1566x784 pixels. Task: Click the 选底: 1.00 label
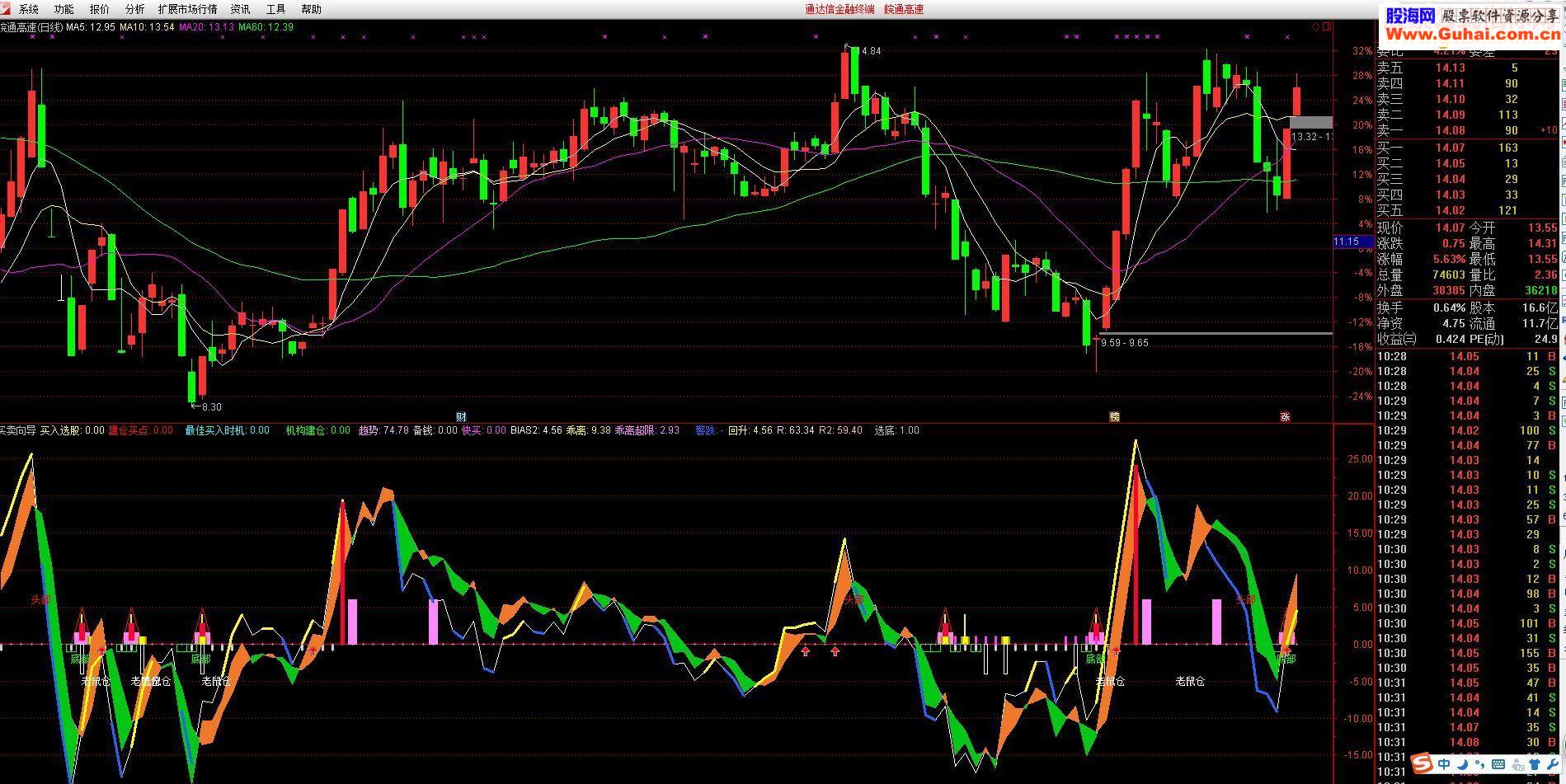896,430
